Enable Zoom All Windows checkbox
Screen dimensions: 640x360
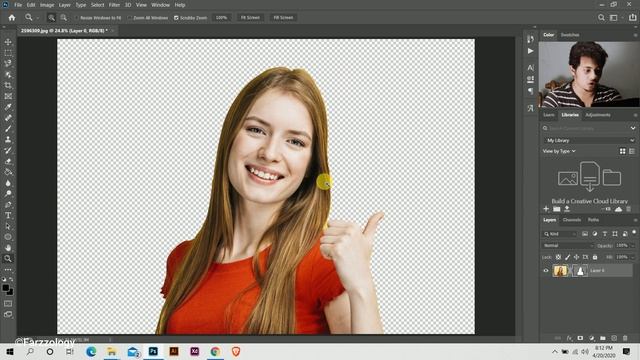coord(129,18)
